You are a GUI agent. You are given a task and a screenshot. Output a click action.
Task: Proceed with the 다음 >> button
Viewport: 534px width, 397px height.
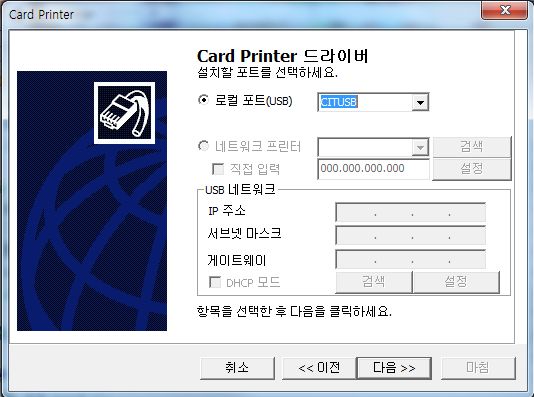click(394, 368)
